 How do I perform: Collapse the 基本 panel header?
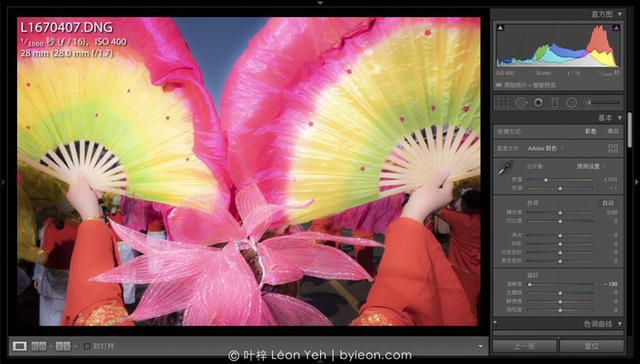click(x=620, y=118)
